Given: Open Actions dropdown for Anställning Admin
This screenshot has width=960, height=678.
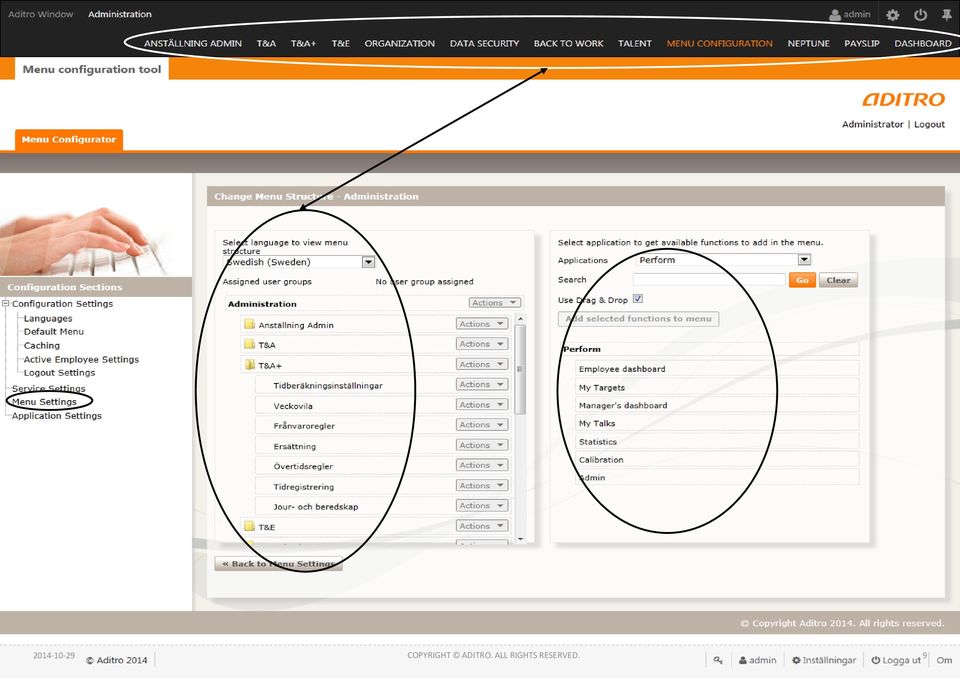Looking at the screenshot, I should [482, 323].
